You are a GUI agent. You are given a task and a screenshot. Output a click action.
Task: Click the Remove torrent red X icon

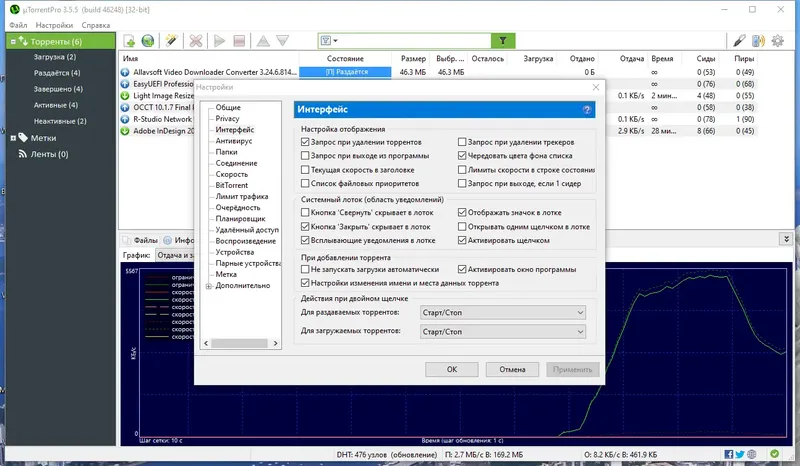(x=195, y=41)
